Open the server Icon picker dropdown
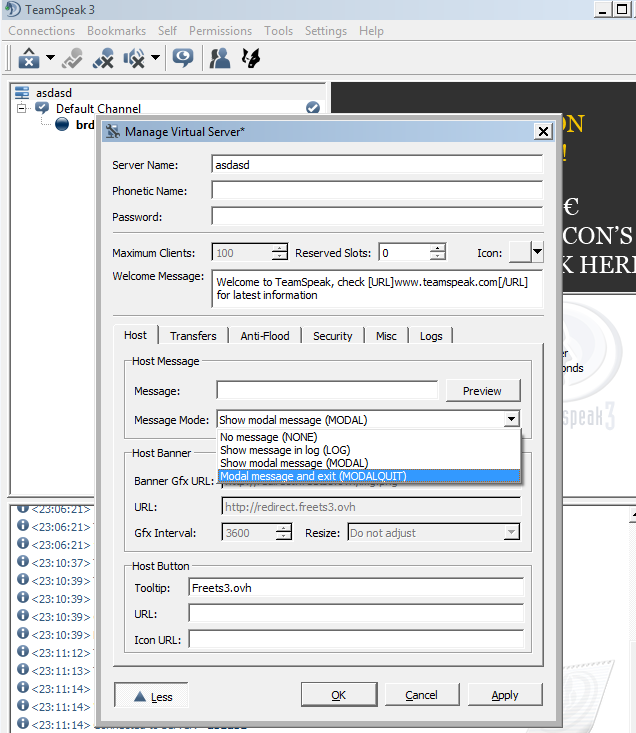 (537, 252)
